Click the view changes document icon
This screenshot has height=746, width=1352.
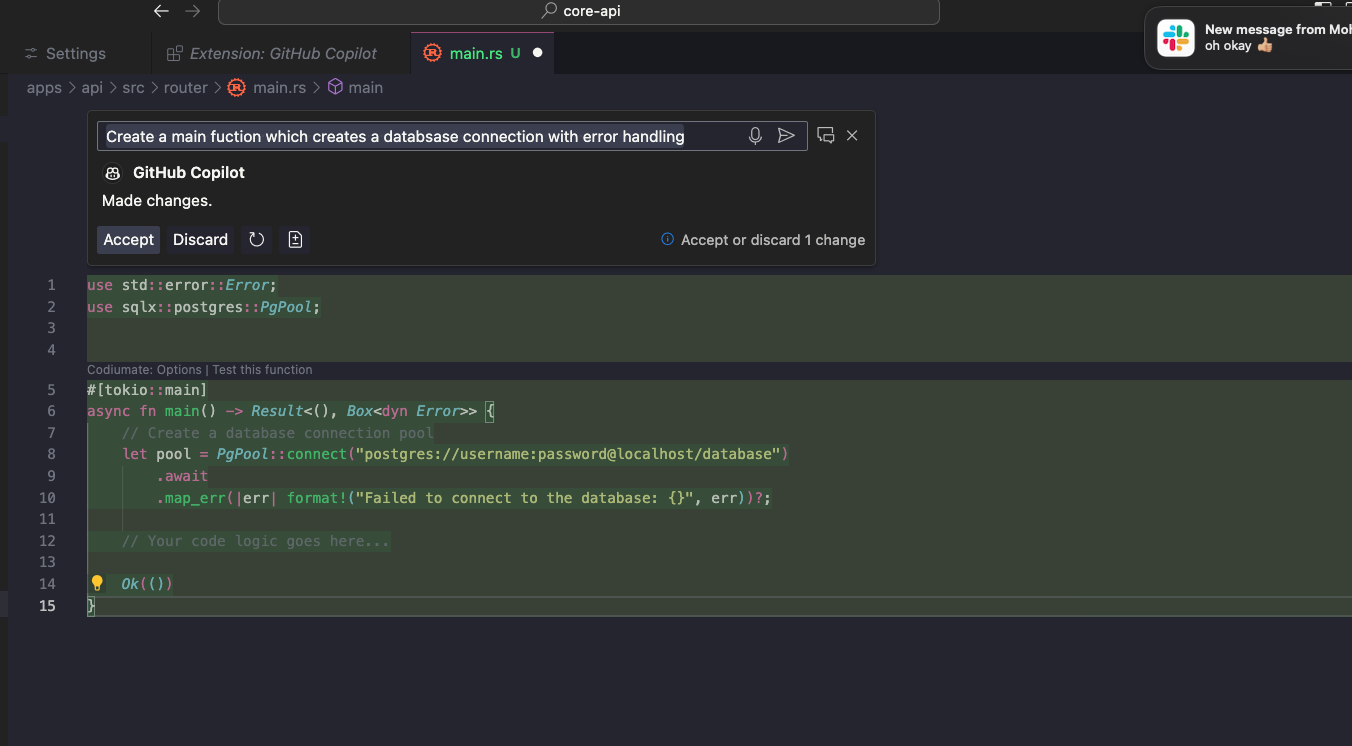click(x=295, y=240)
